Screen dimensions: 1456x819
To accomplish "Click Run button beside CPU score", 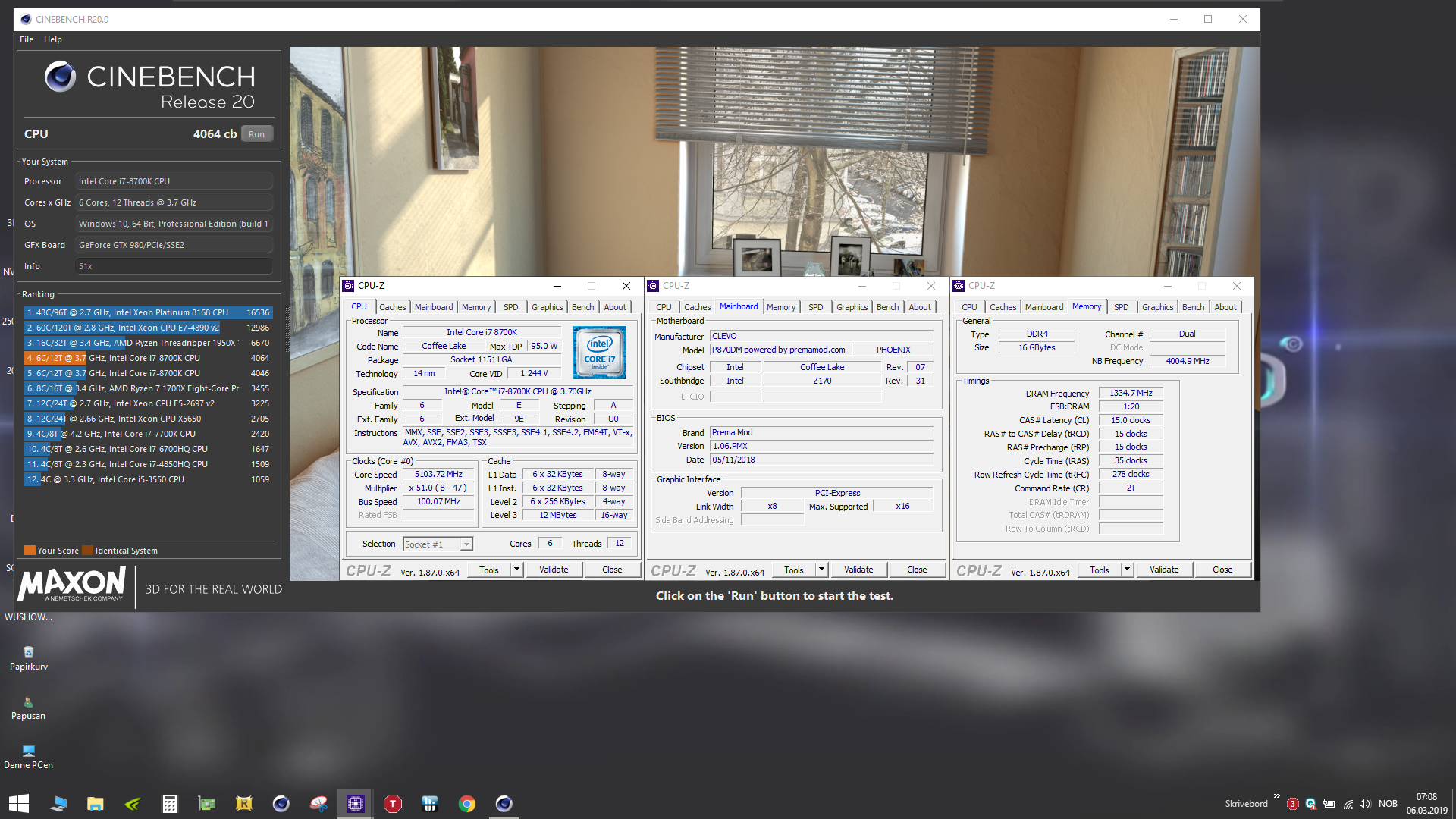I will tap(257, 134).
